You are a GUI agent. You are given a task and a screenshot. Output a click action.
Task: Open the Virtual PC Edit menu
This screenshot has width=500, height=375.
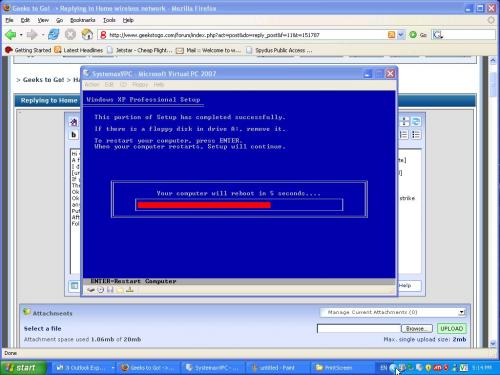click(x=109, y=85)
